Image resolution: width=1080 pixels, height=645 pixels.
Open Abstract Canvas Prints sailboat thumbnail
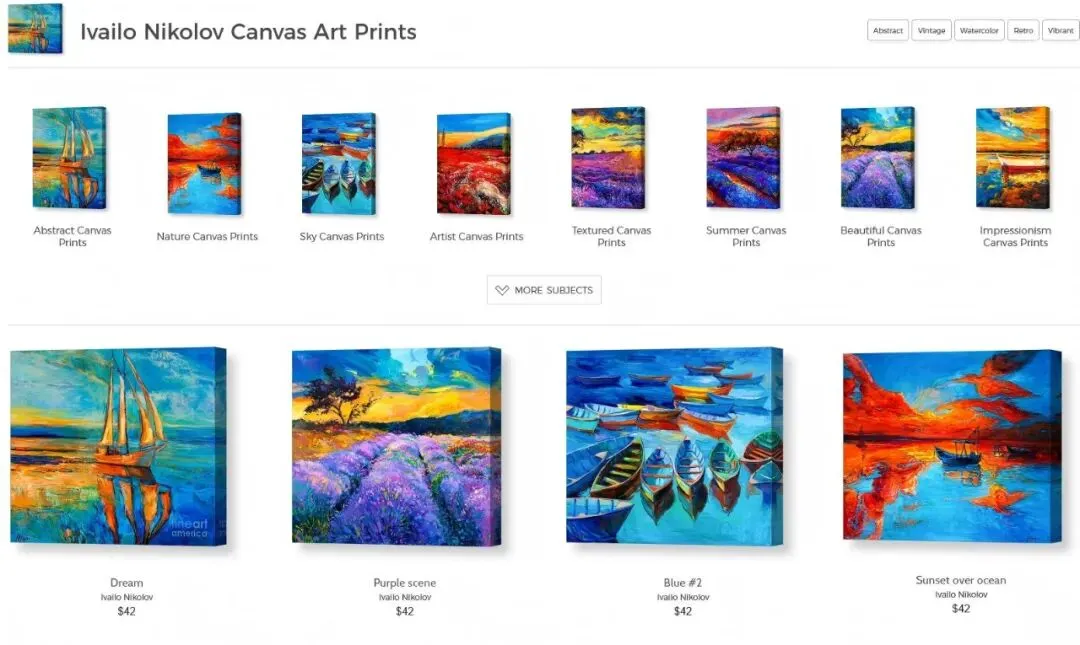click(x=70, y=158)
